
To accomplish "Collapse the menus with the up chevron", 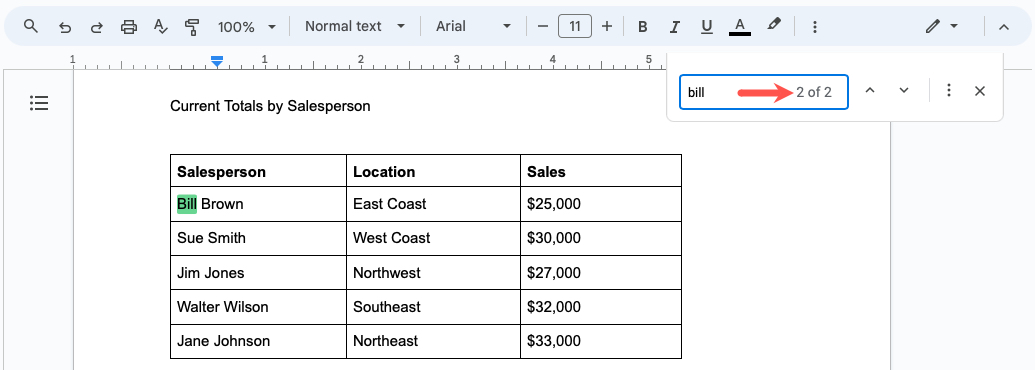I will (1004, 27).
